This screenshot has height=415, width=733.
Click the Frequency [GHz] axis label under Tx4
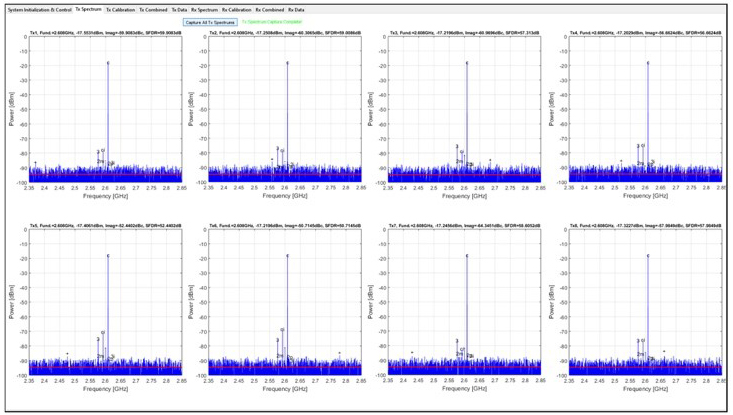click(x=645, y=196)
